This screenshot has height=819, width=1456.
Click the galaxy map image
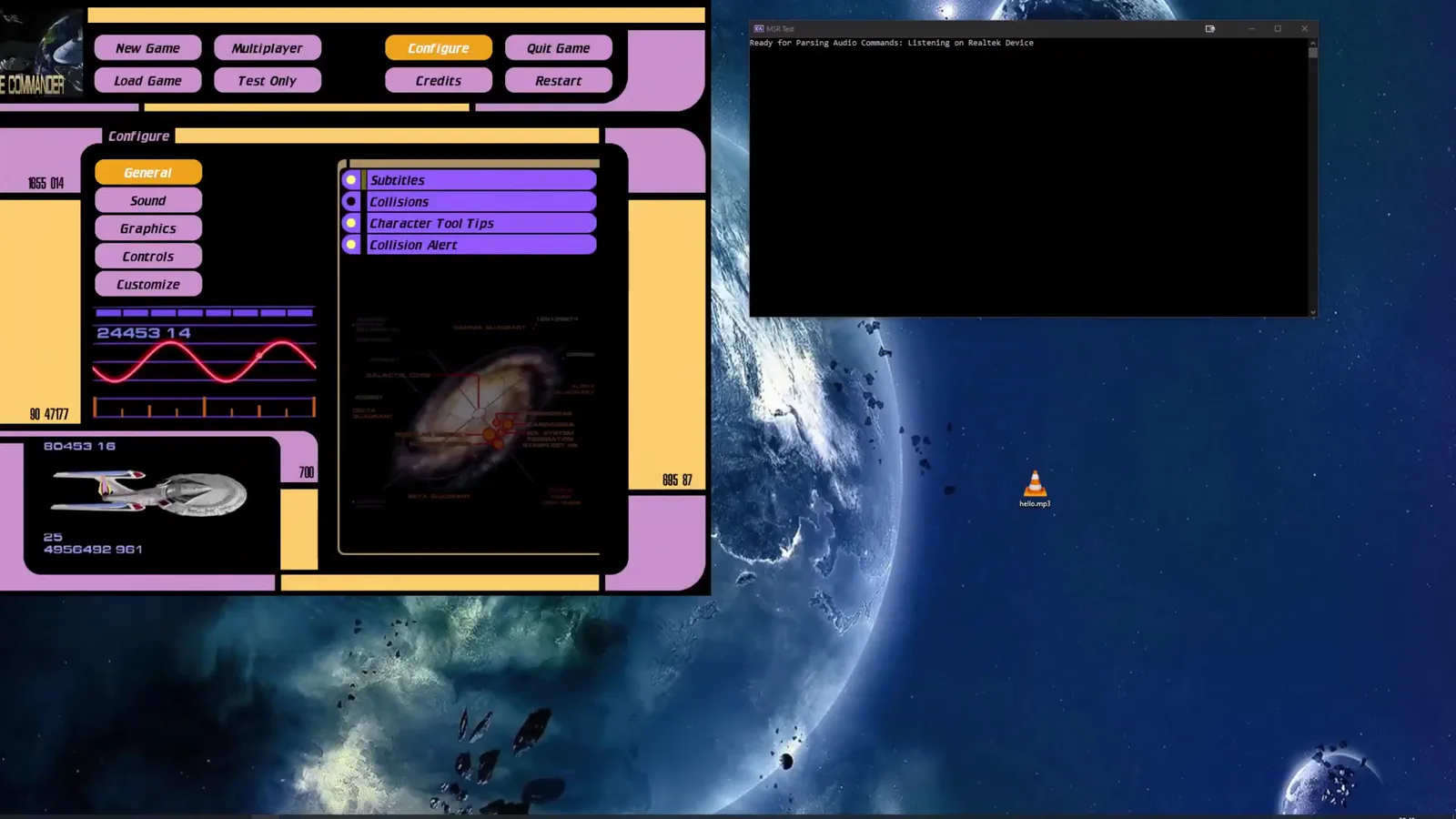[x=473, y=409]
